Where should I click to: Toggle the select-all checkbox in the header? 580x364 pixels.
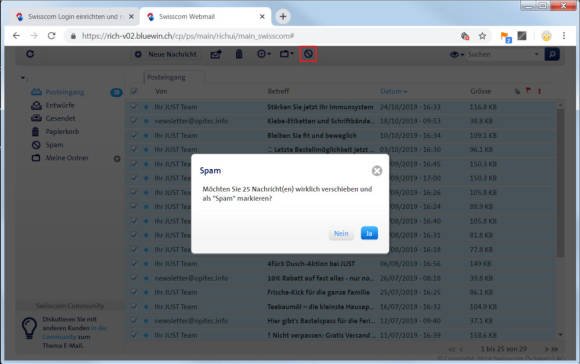tap(134, 91)
